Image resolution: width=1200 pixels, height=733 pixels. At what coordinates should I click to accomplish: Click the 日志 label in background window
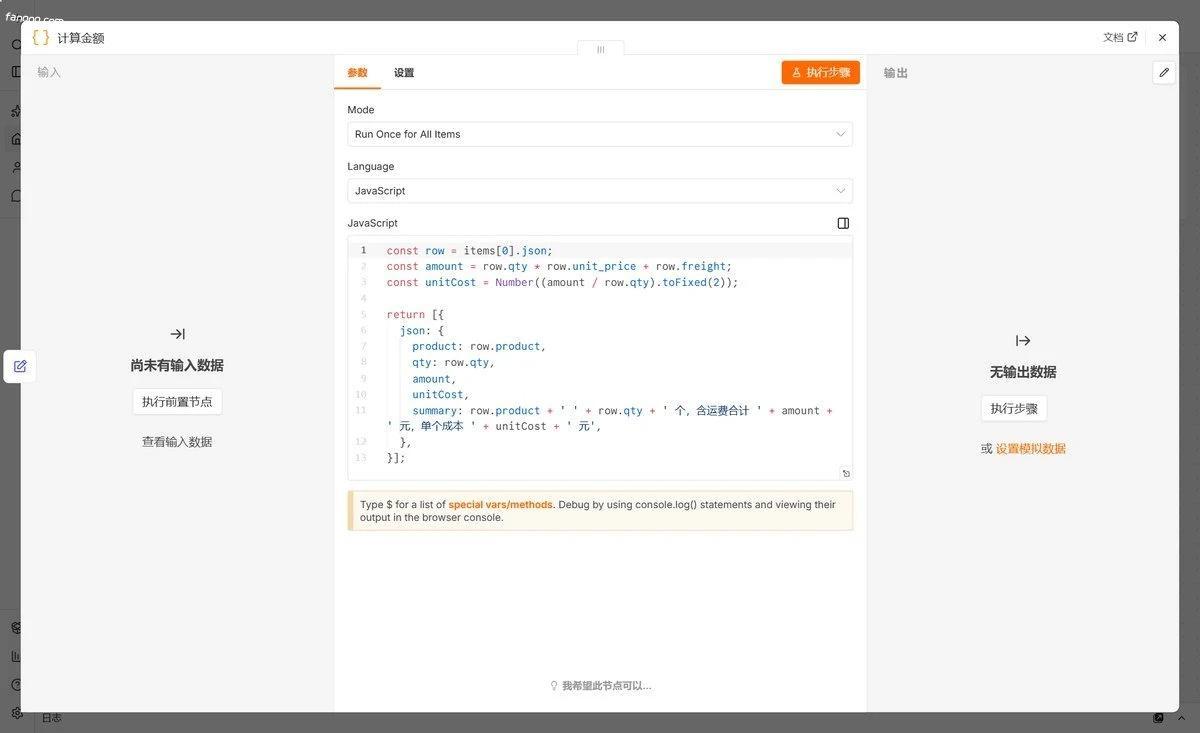[51, 718]
